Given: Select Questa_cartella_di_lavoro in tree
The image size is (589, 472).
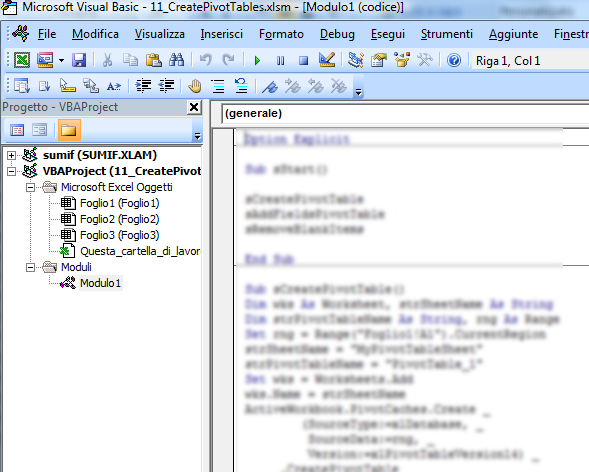Looking at the screenshot, I should [x=140, y=251].
